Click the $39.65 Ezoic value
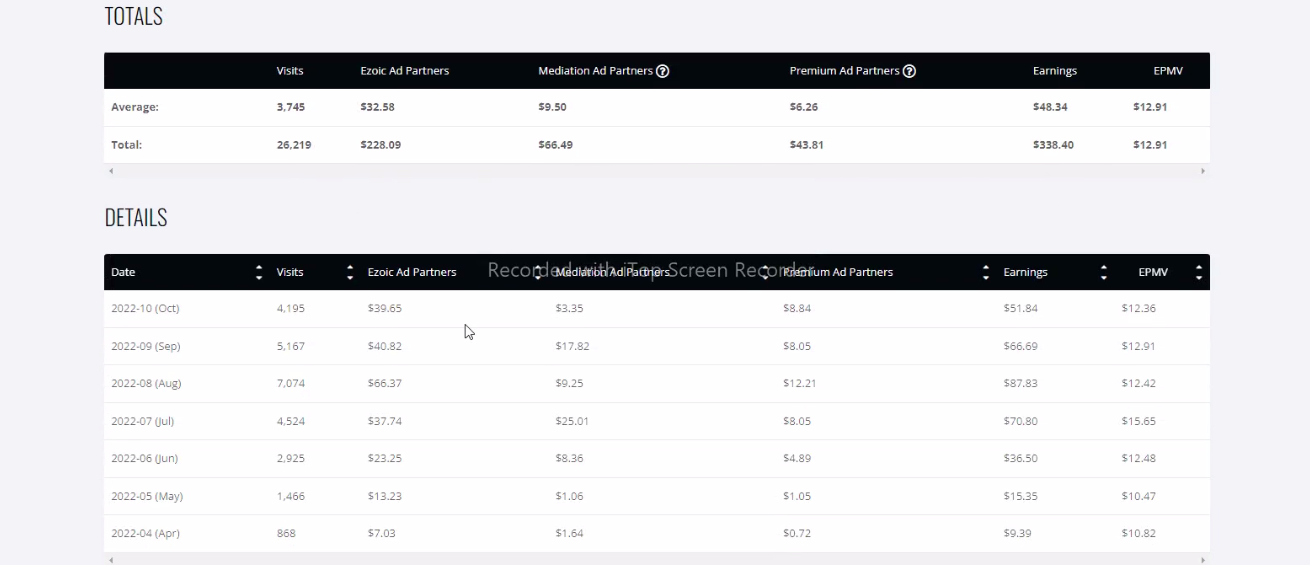The height and width of the screenshot is (565, 1310). [x=385, y=309]
